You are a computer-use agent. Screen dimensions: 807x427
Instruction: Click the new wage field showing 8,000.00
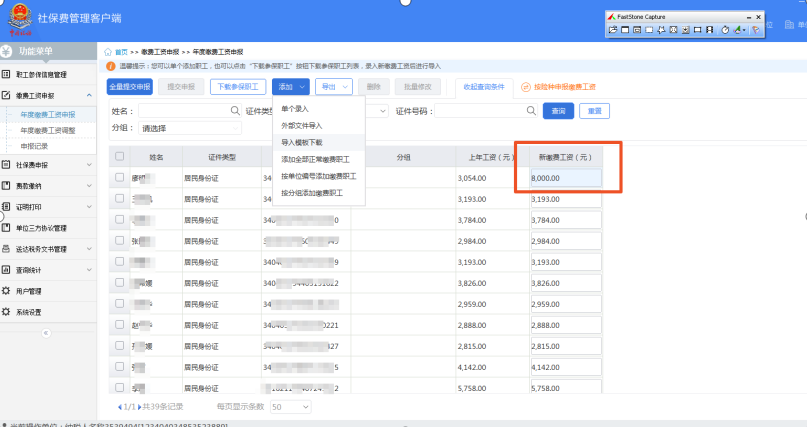point(565,178)
